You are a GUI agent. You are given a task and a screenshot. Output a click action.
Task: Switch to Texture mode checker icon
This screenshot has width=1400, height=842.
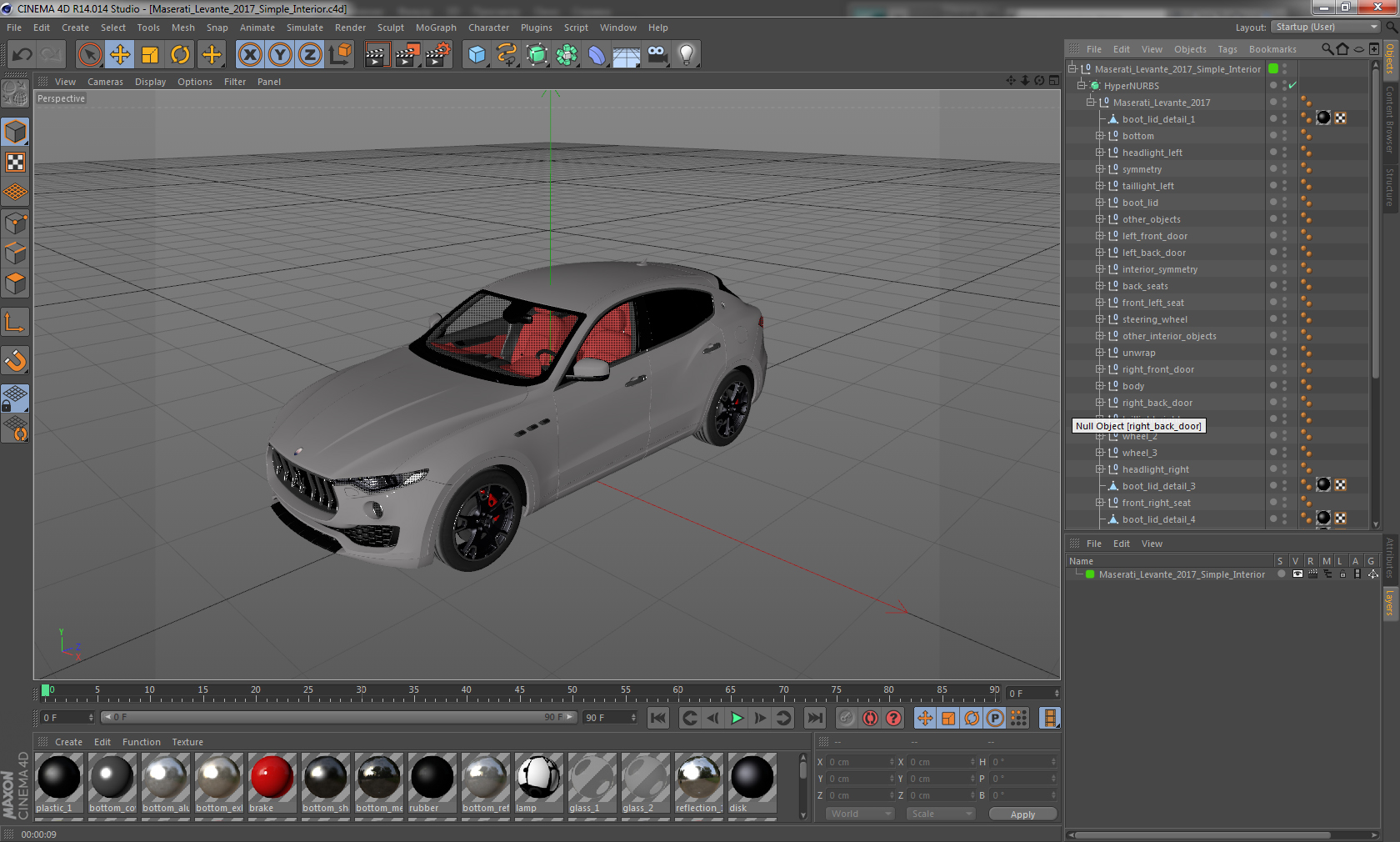[15, 162]
